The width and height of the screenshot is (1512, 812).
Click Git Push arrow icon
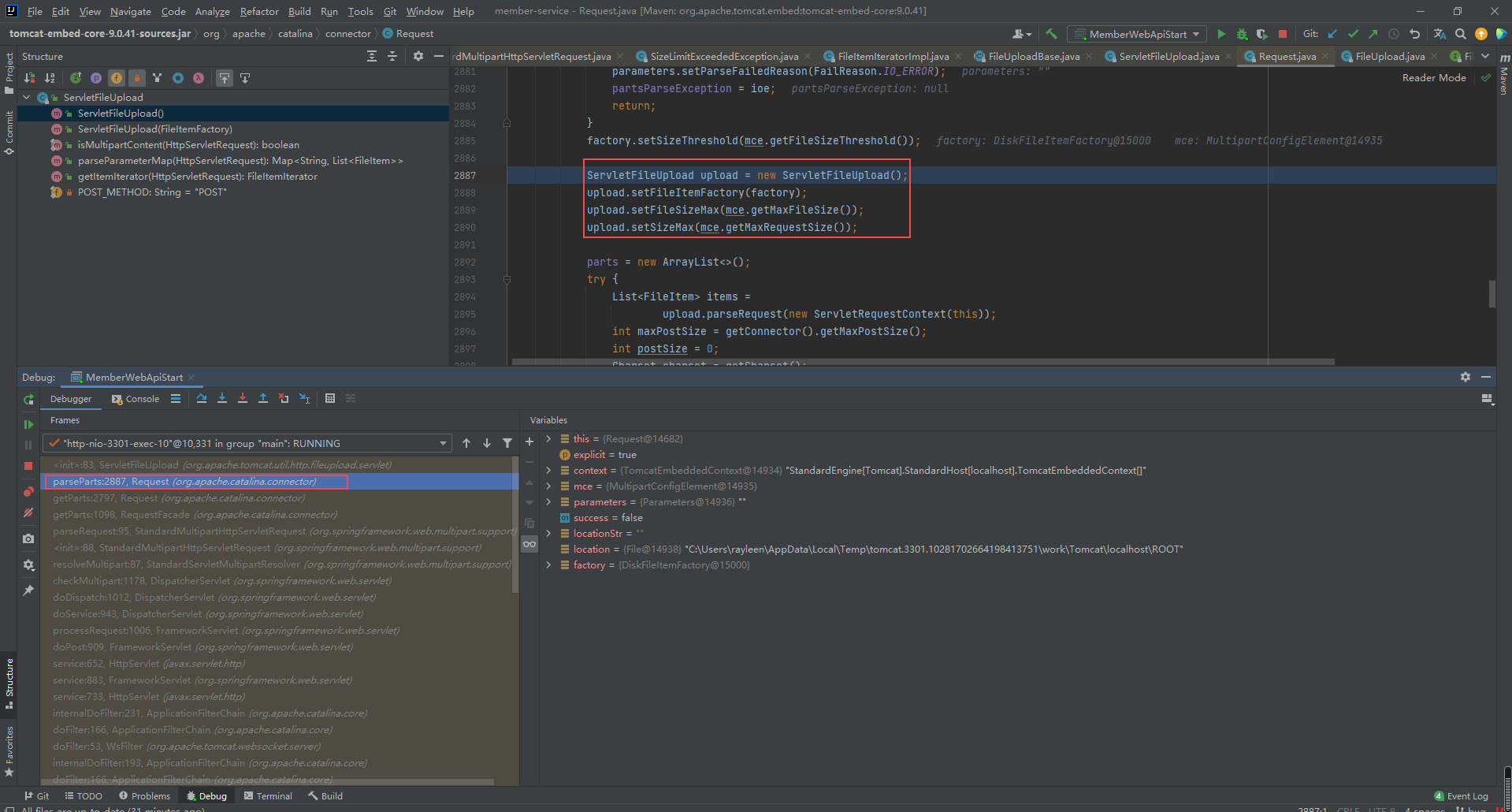pos(1373,34)
